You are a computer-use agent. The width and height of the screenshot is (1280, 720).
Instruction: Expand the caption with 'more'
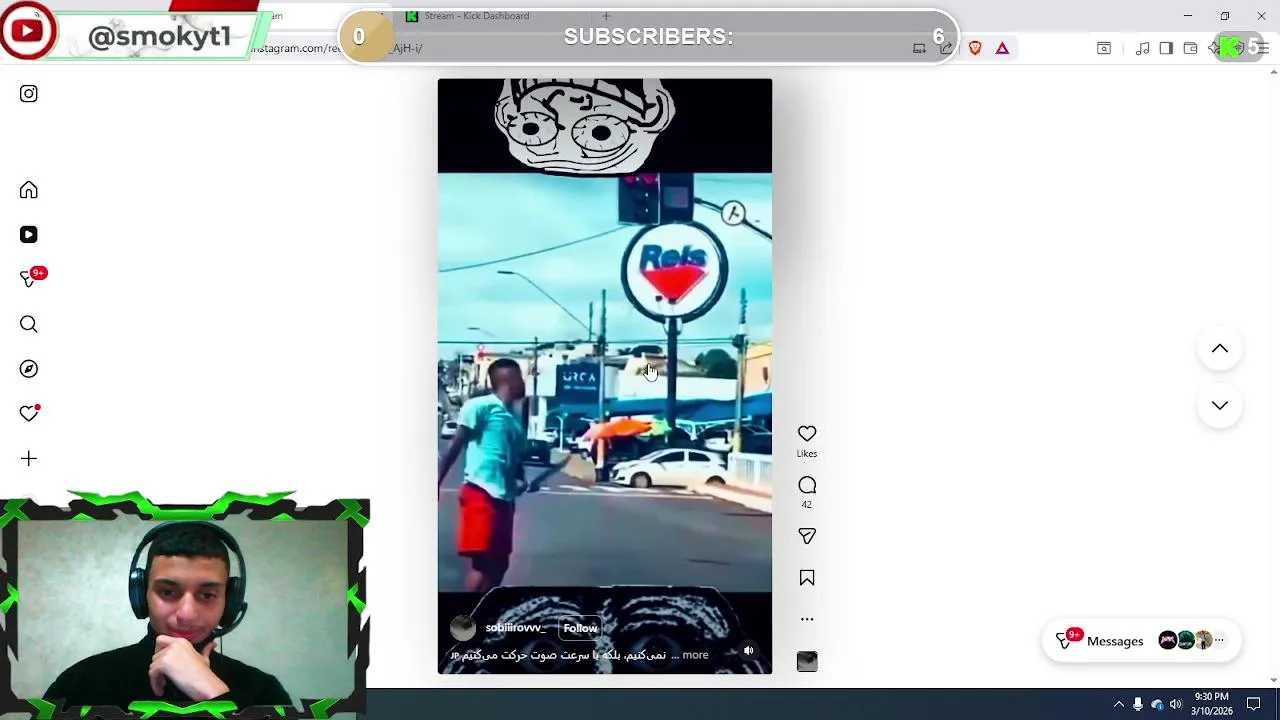(695, 655)
